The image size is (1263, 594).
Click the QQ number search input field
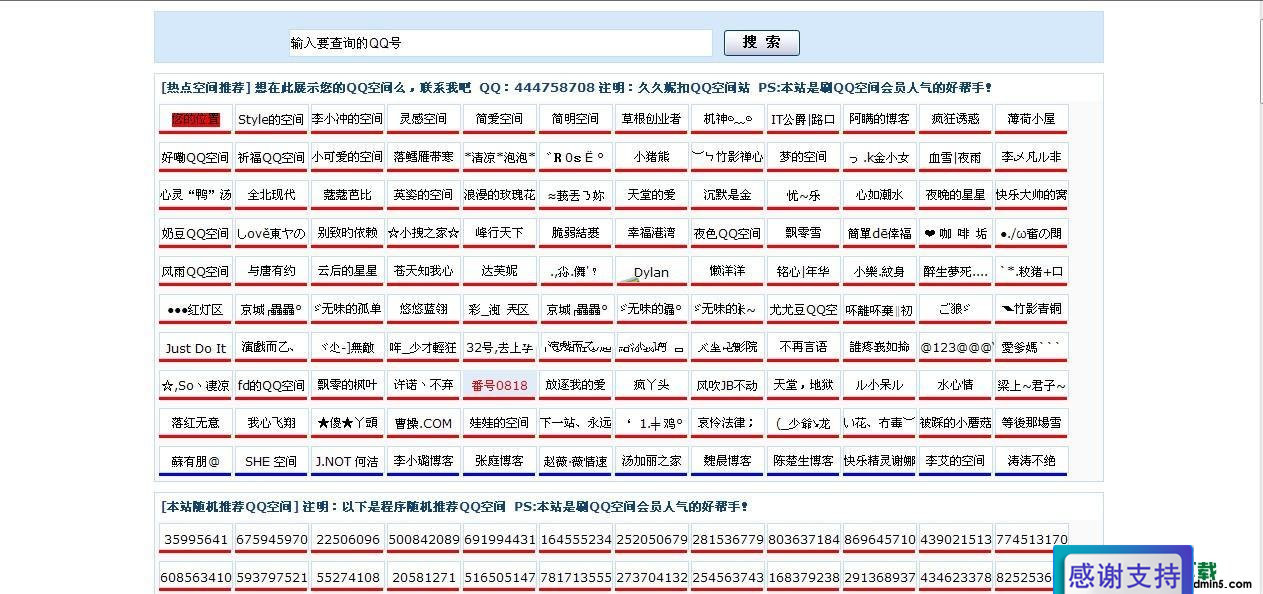pyautogui.click(x=500, y=43)
